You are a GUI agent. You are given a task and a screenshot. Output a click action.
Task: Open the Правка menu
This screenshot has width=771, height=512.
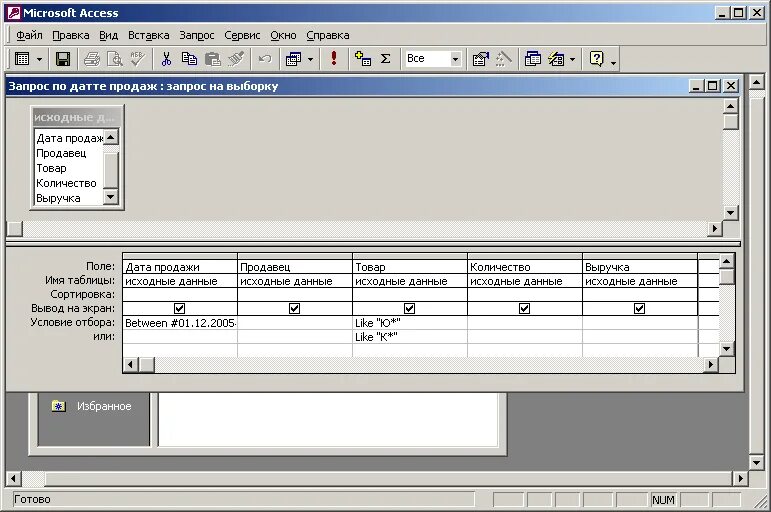pos(71,35)
